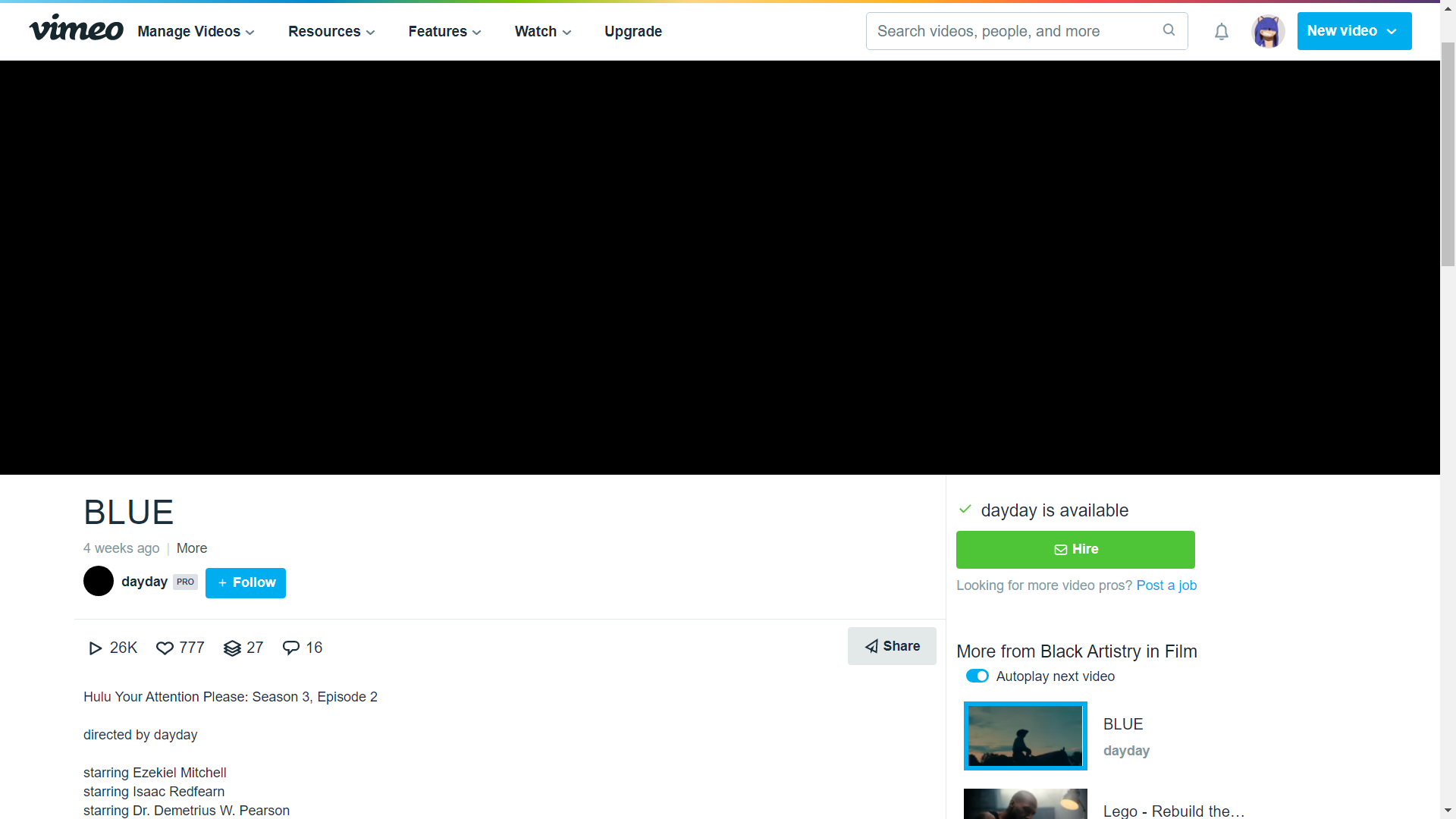Click the green availability checkmark

[965, 510]
